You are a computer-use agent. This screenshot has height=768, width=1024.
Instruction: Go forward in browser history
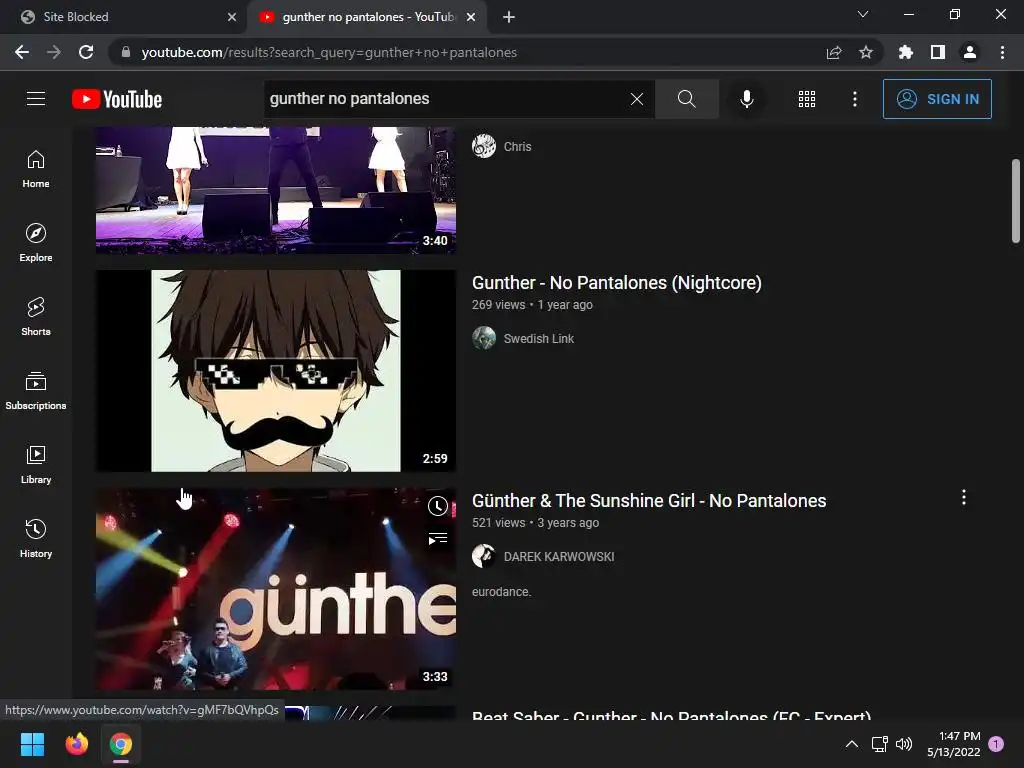pyautogui.click(x=54, y=52)
